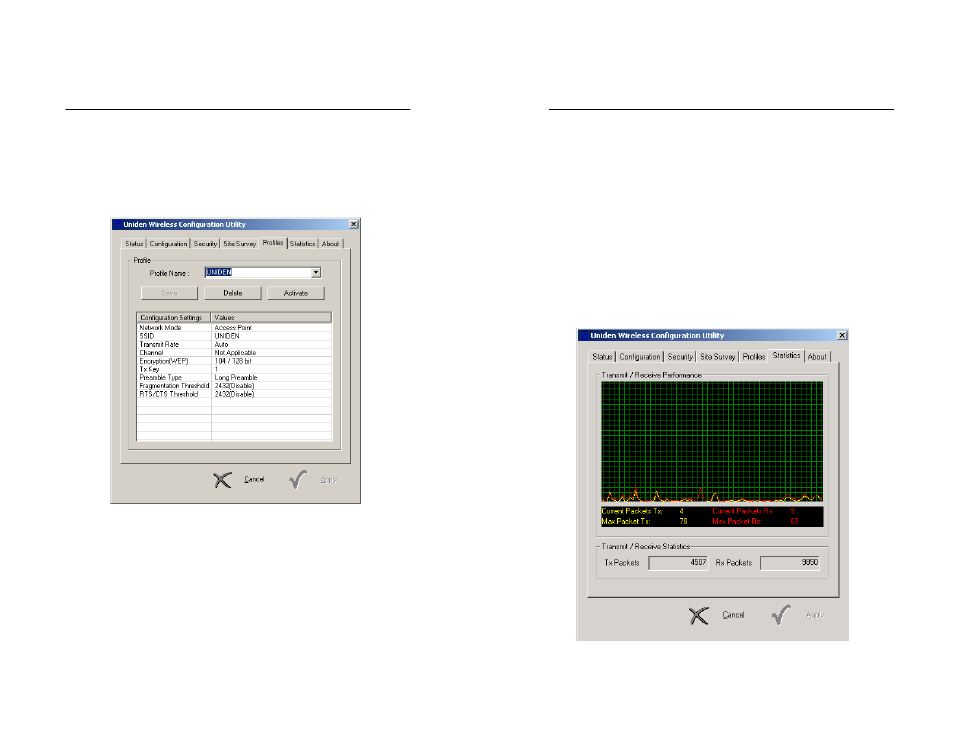Click the Tx Packets value field
The width and height of the screenshot is (954, 738).
coord(678,563)
